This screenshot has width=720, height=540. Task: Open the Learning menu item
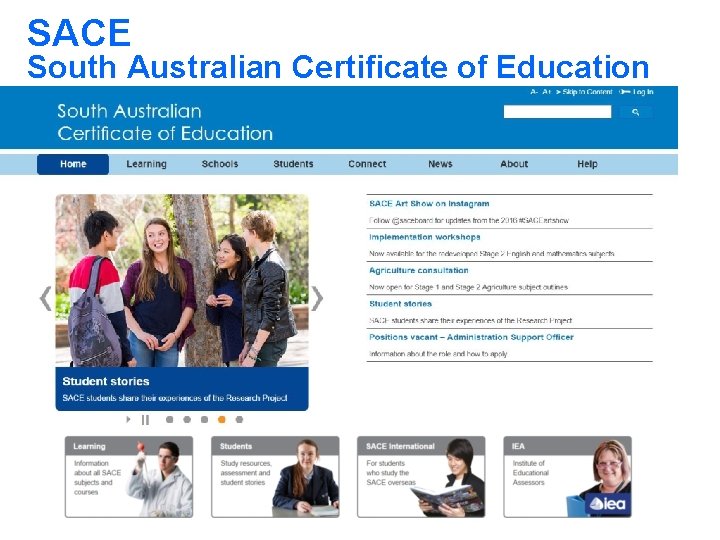click(146, 164)
